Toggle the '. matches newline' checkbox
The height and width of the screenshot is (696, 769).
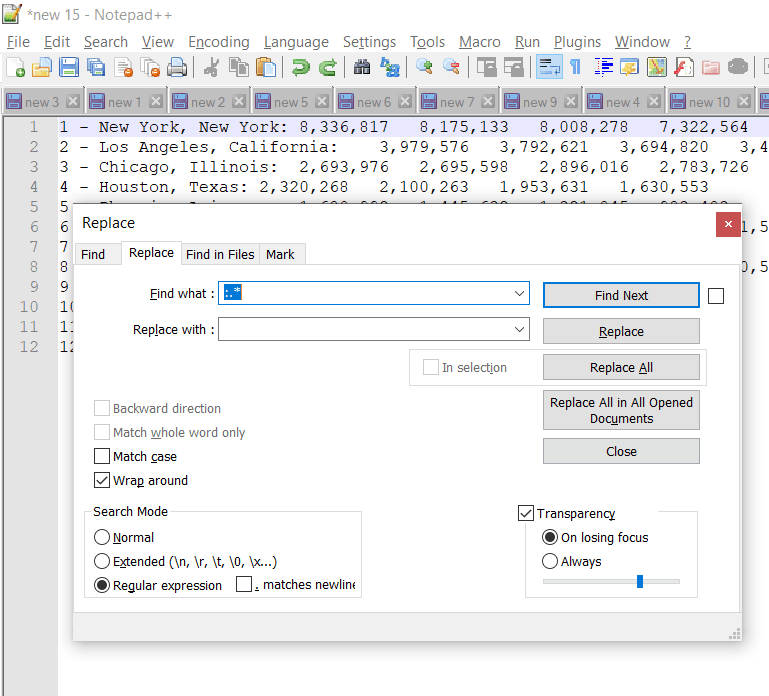tap(244, 584)
